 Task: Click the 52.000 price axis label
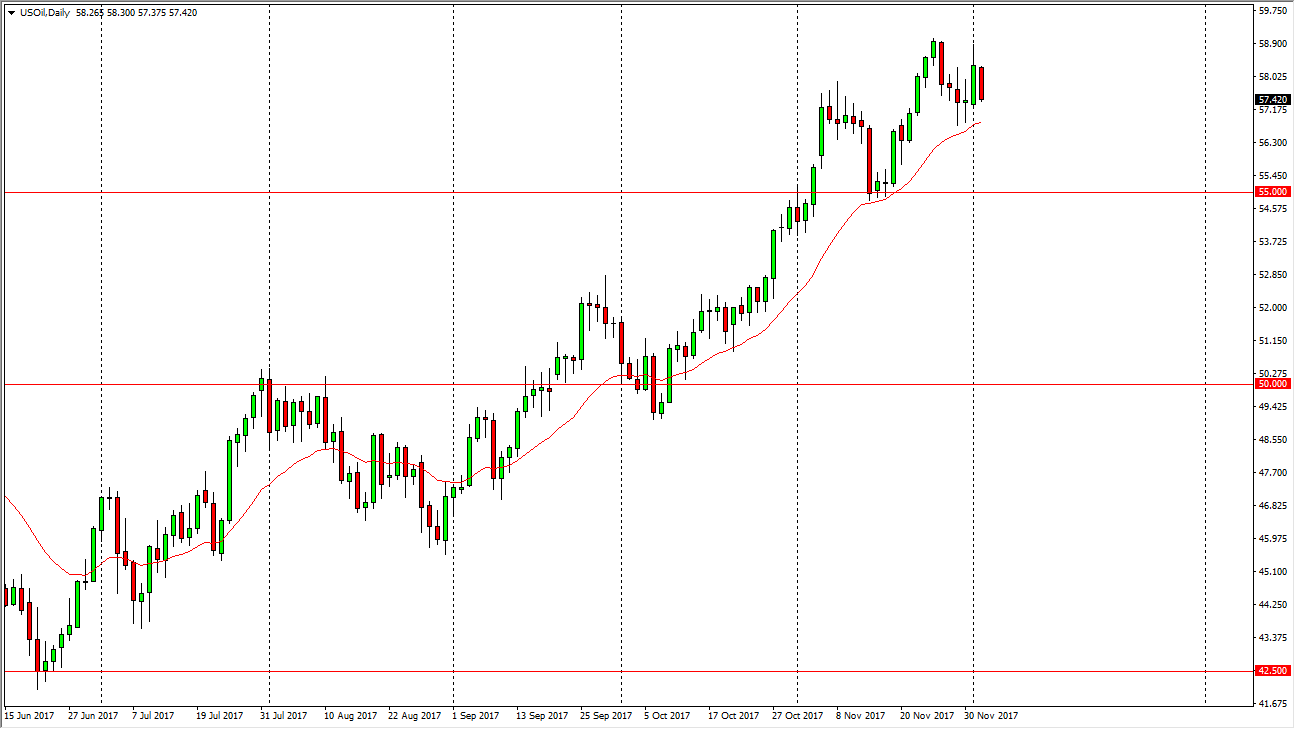coord(1272,308)
